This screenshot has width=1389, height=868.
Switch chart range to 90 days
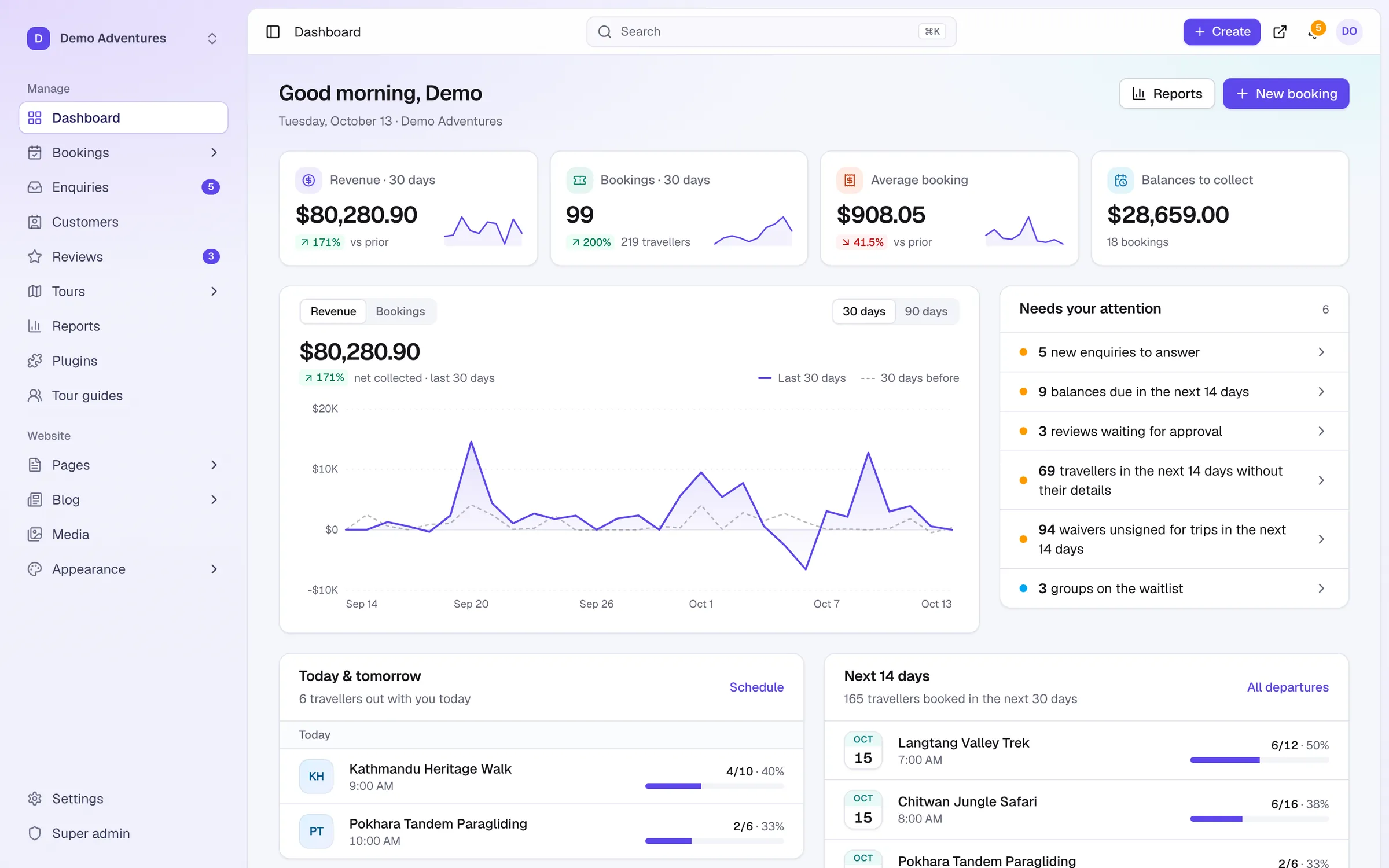click(x=926, y=311)
